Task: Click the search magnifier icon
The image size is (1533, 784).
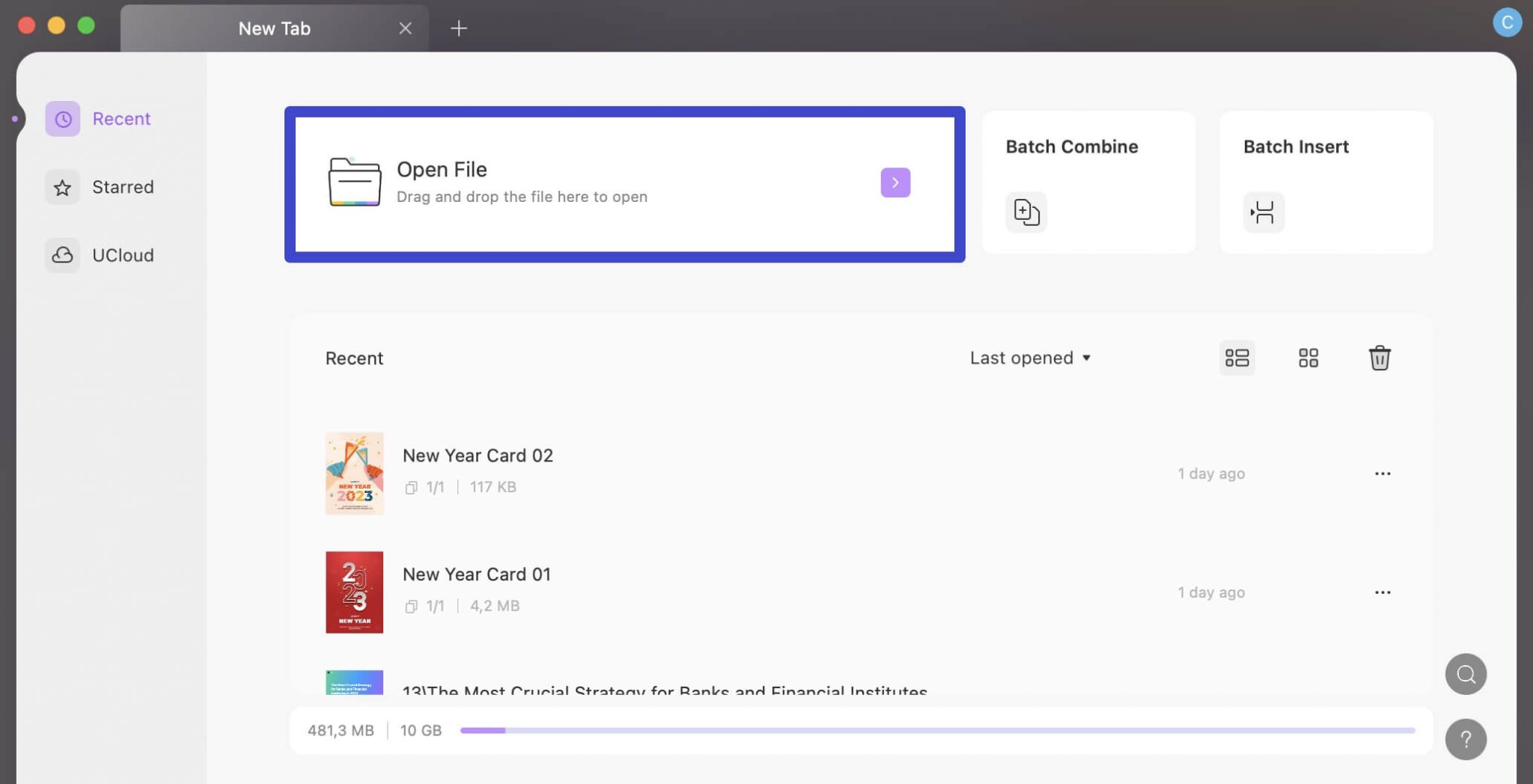Action: point(1466,674)
